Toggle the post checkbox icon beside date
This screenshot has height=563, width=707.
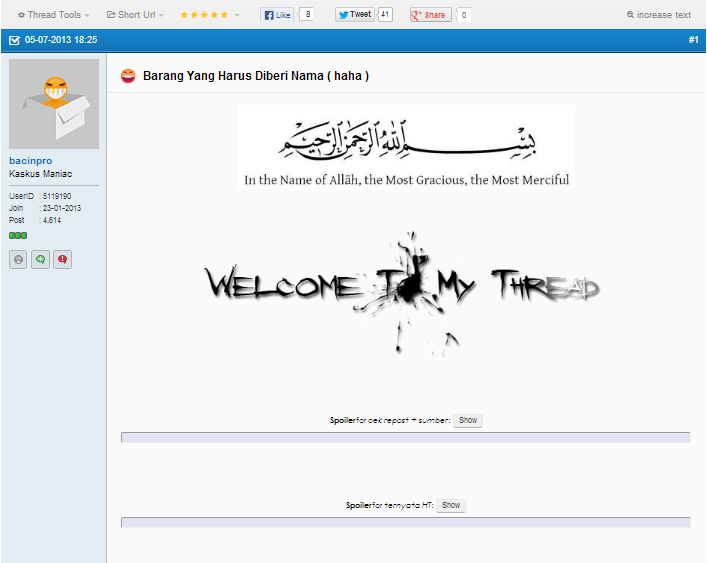14,40
